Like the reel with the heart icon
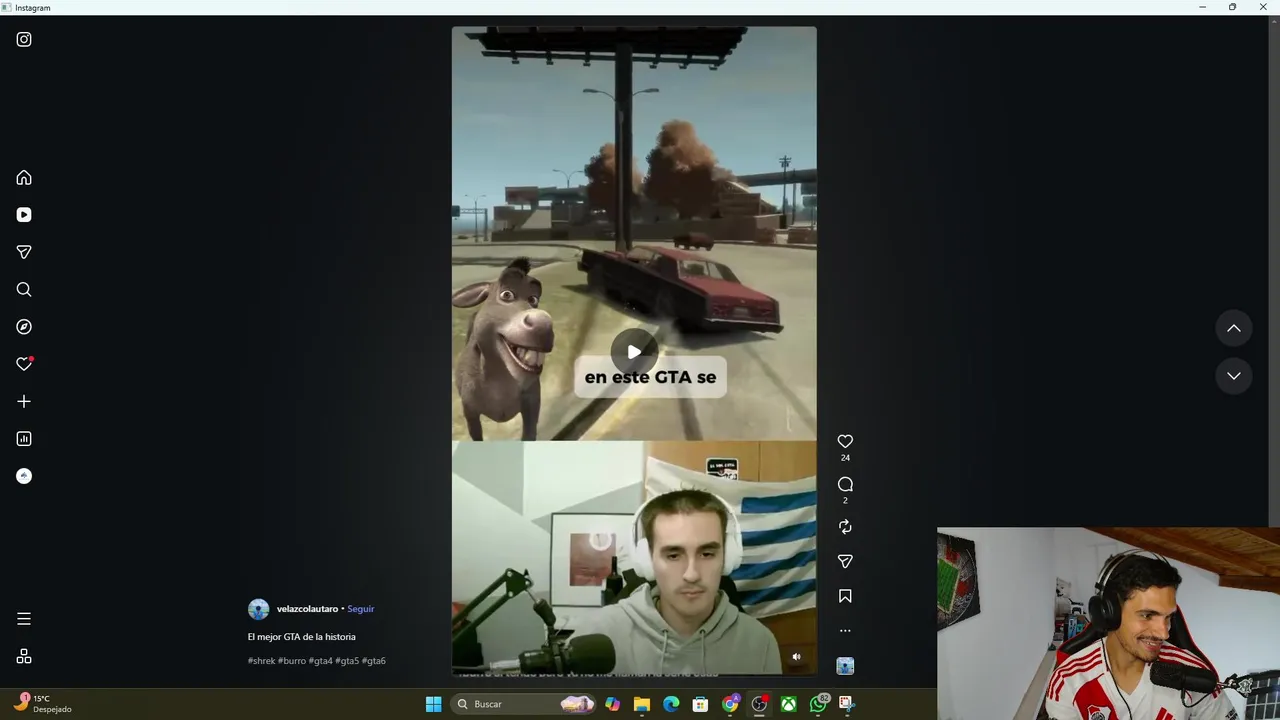Viewport: 1280px width, 720px height. click(845, 441)
